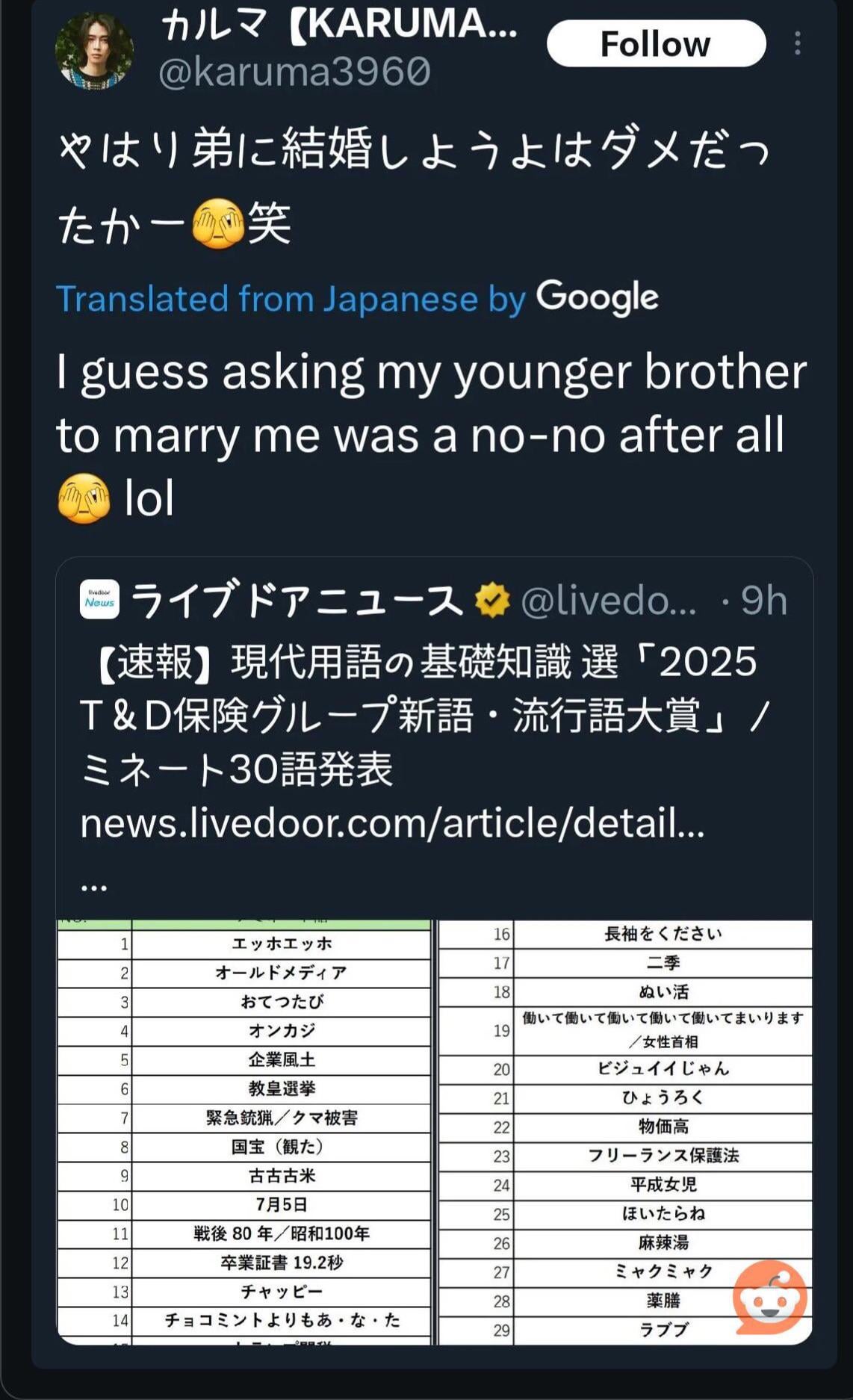Open the news.livedoor.com article link
853x1400 pixels.
point(392,823)
